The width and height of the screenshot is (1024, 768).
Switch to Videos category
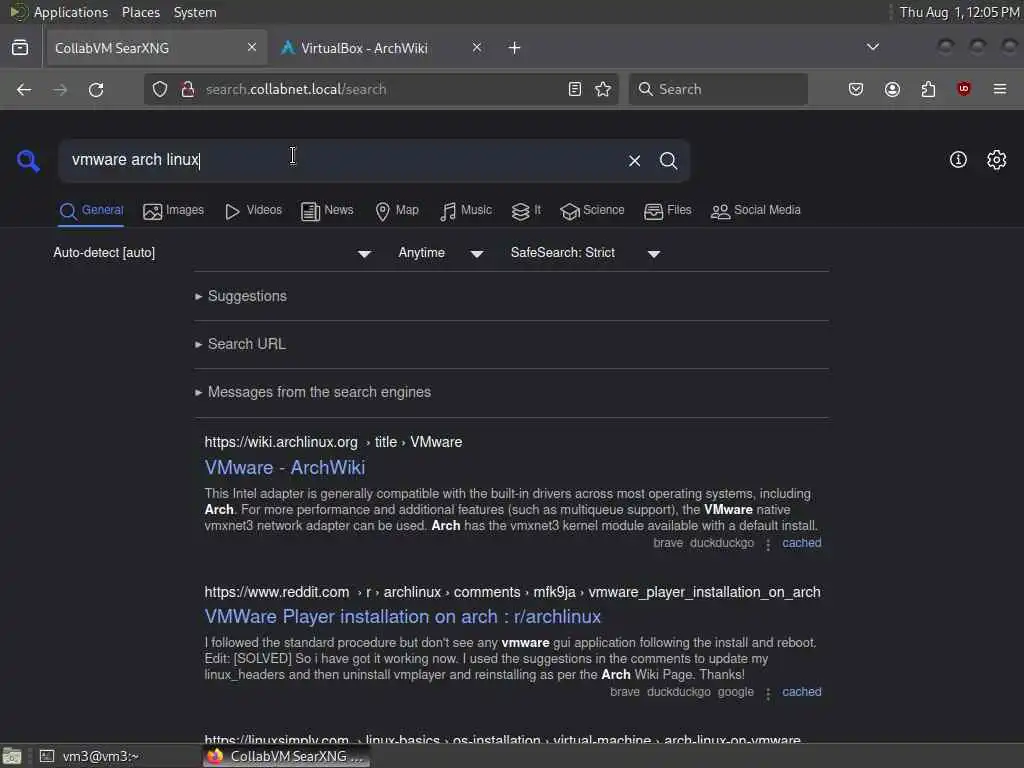[x=253, y=210]
